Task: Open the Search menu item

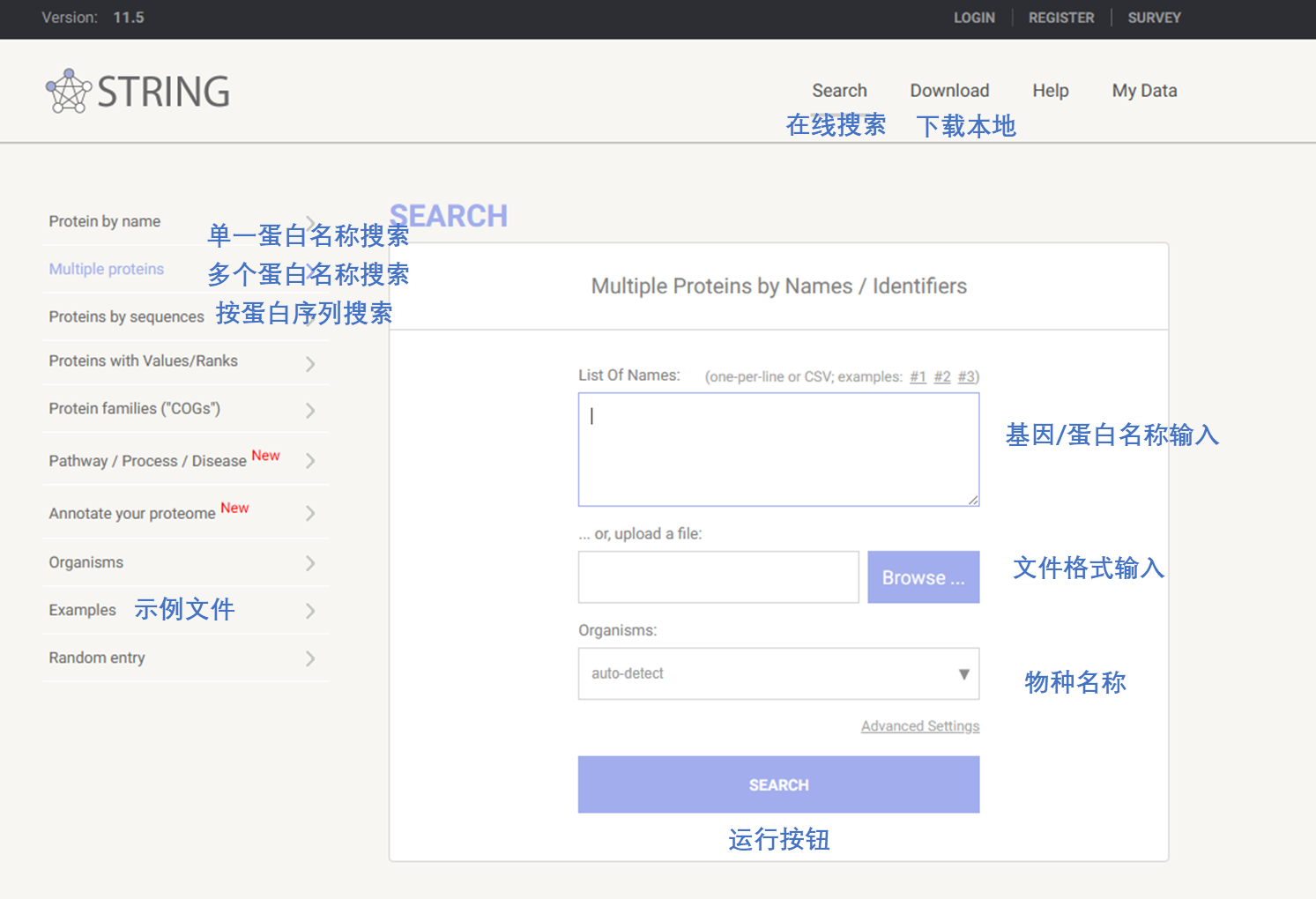Action: [x=838, y=90]
